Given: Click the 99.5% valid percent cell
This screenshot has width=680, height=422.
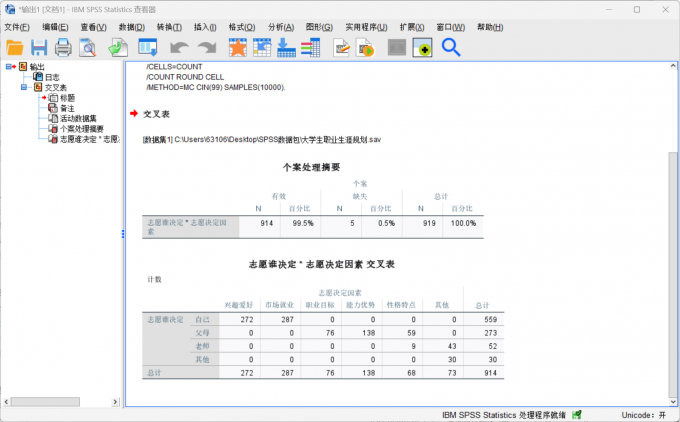Looking at the screenshot, I should click(303, 223).
